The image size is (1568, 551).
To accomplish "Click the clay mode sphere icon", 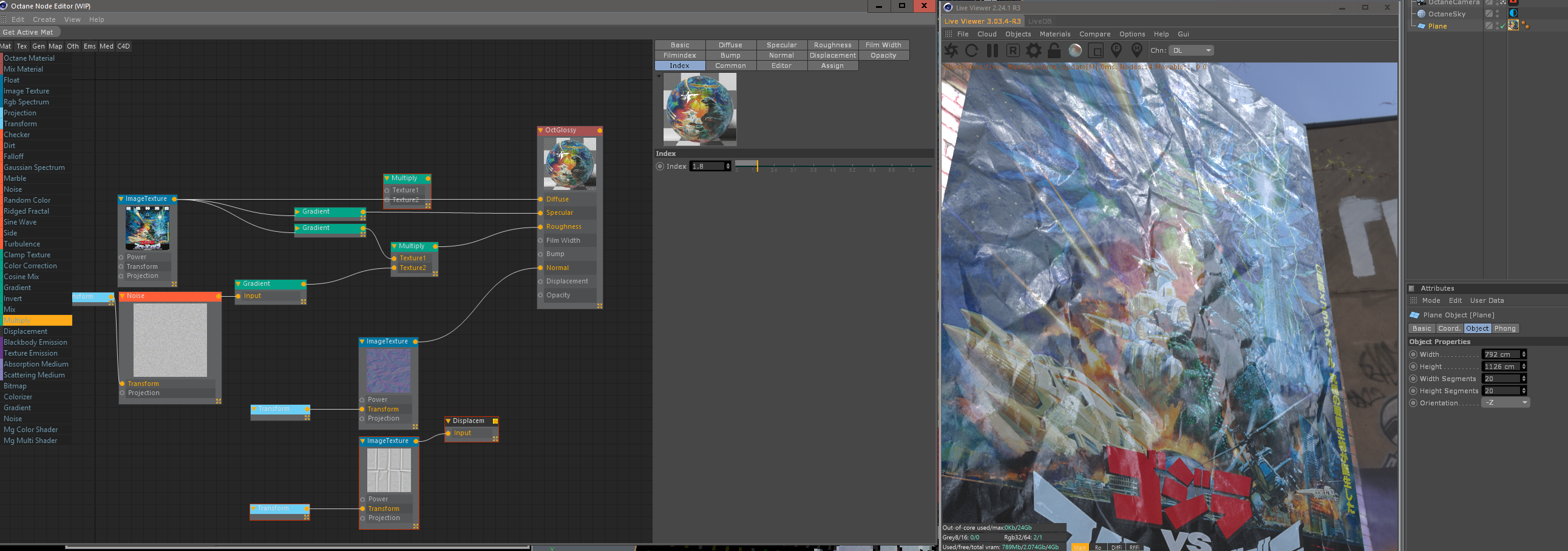I will point(1075,50).
